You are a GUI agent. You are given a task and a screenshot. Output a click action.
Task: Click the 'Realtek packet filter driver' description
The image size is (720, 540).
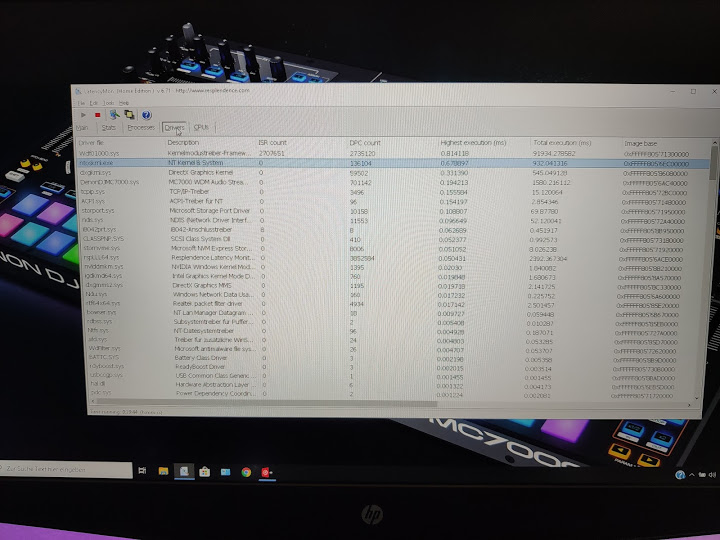[208, 304]
